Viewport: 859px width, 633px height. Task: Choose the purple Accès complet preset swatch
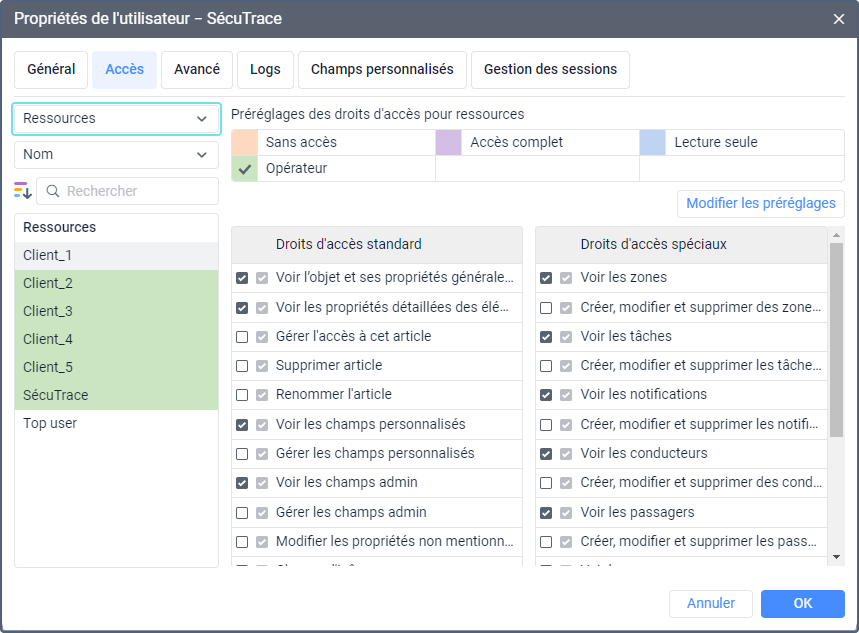pyautogui.click(x=449, y=143)
